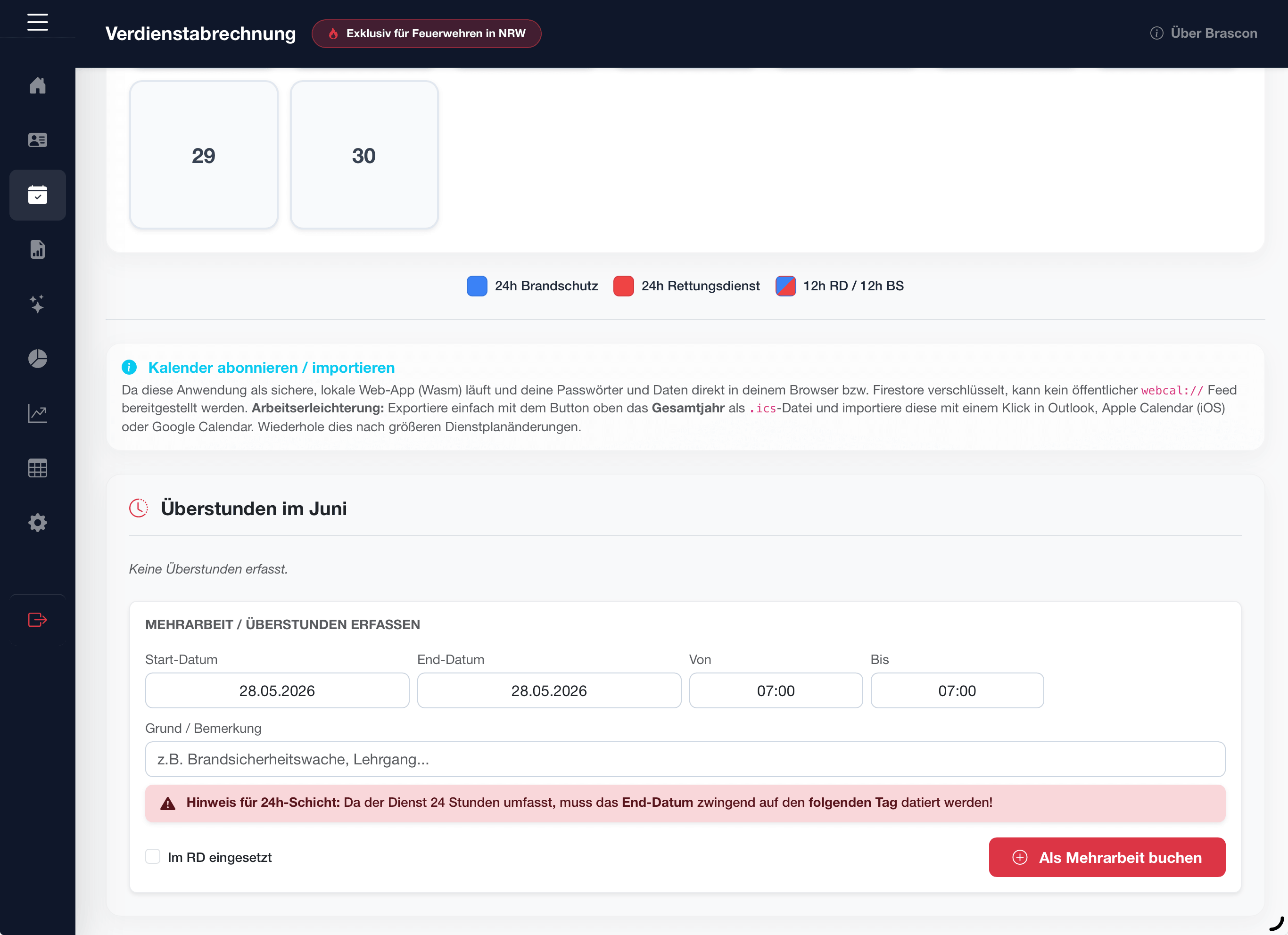
Task: Focus the Start-Datum field
Action: pos(277,690)
